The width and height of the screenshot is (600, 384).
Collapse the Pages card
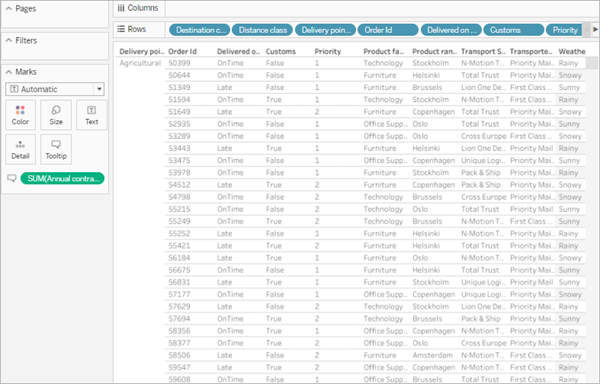(x=9, y=8)
